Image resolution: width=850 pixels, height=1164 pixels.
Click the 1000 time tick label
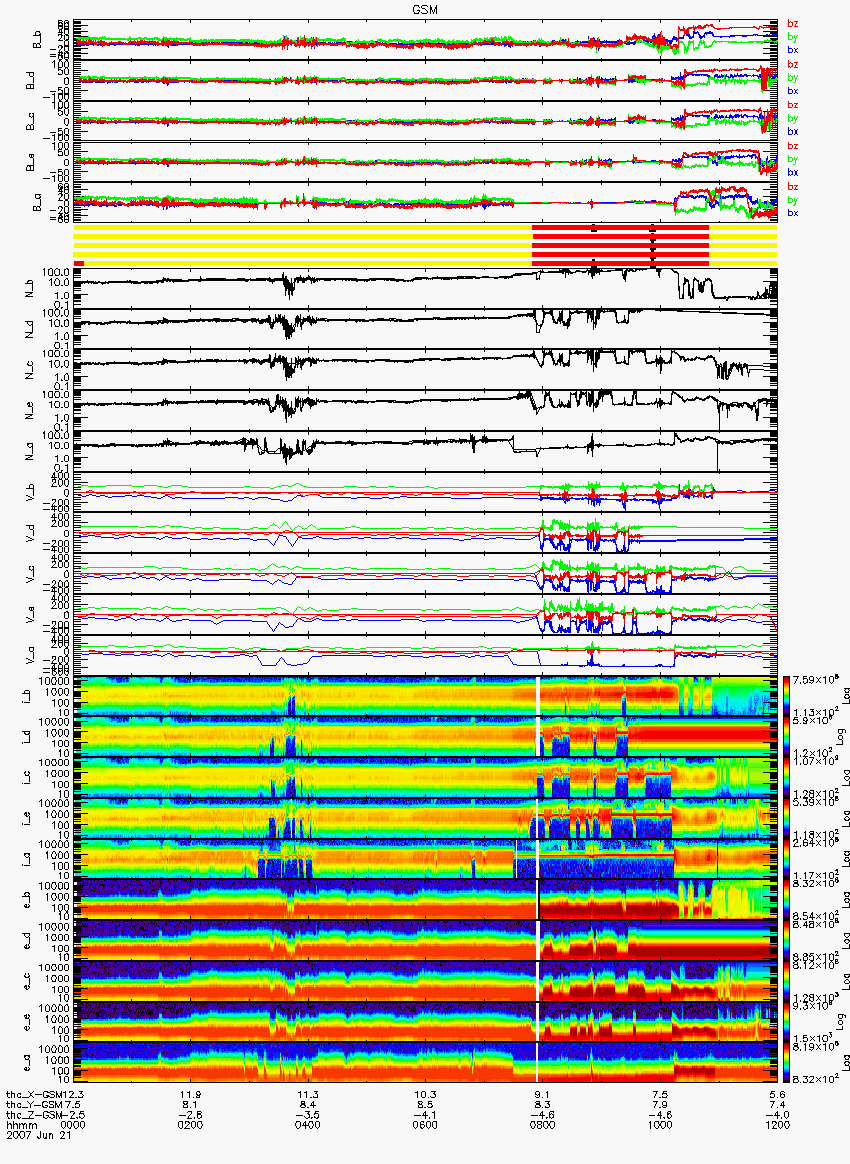pos(660,1125)
